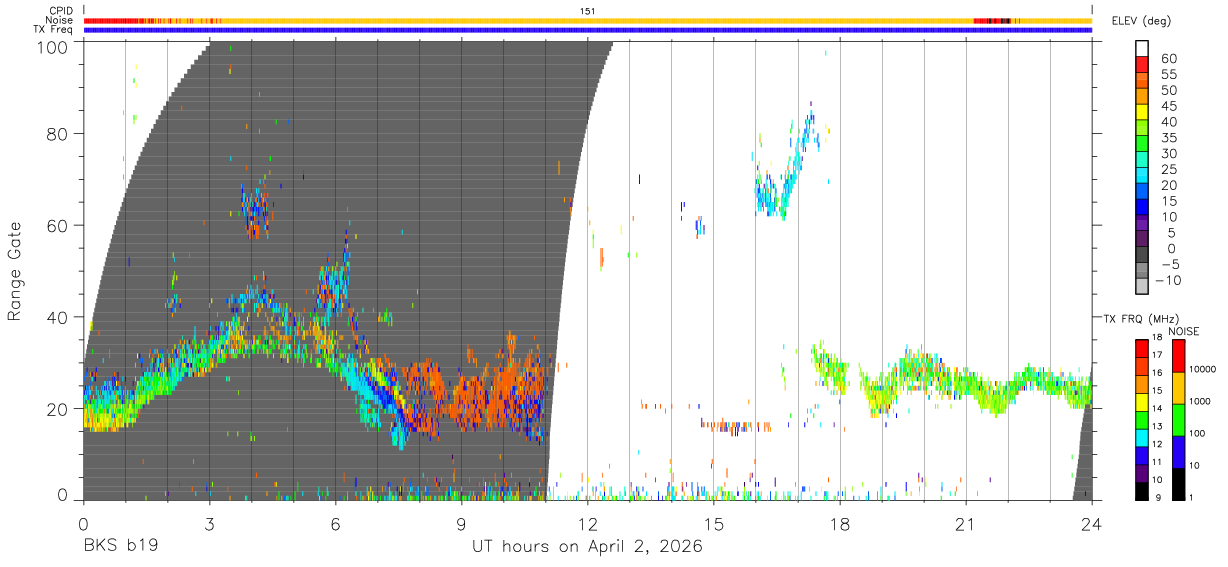Screen dimensions: 1228x567
Task: Click the "15" x-axis UT hour tick label
Action: (714, 524)
